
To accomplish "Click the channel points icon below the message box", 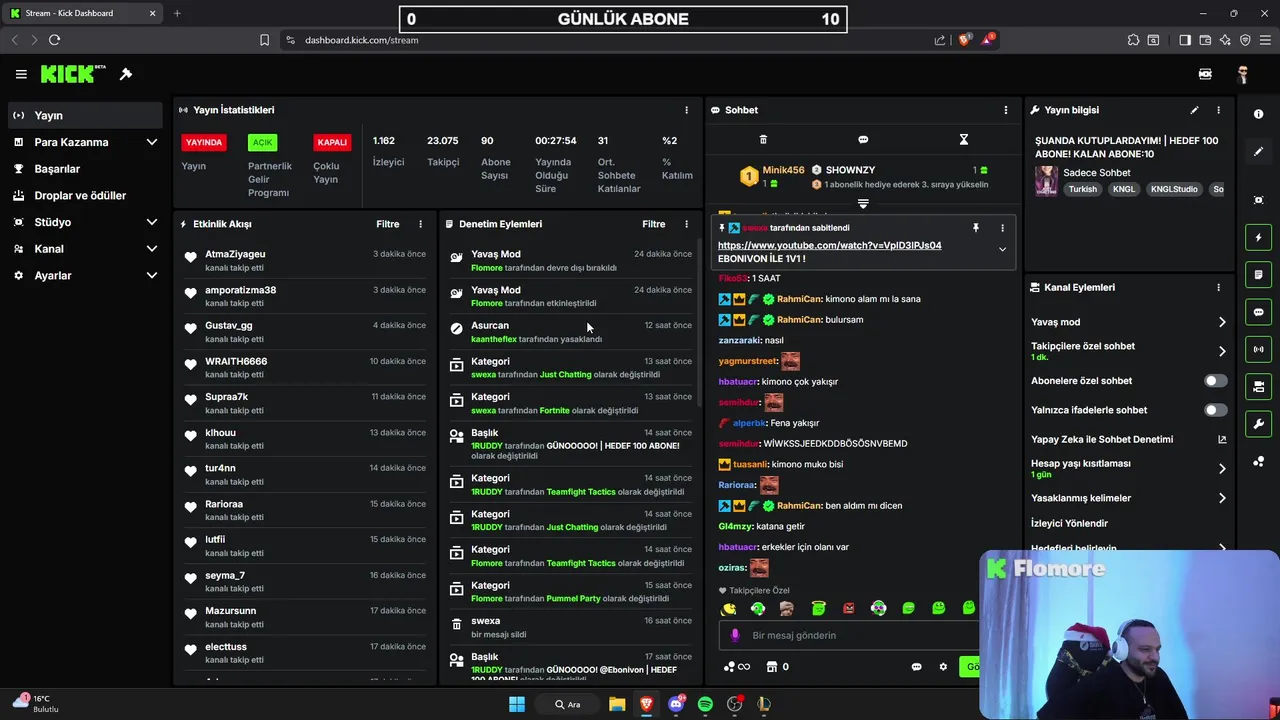I will point(729,667).
